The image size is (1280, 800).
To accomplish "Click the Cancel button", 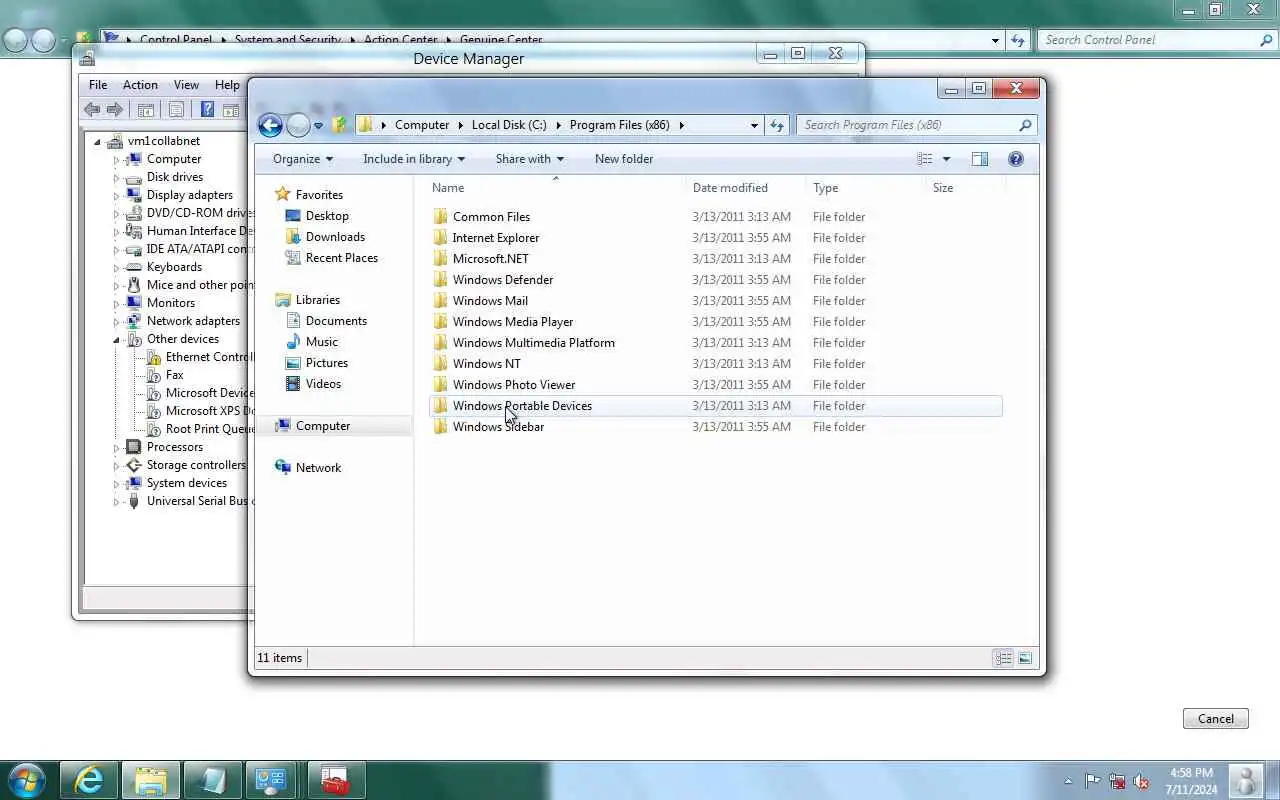I will [1216, 719].
